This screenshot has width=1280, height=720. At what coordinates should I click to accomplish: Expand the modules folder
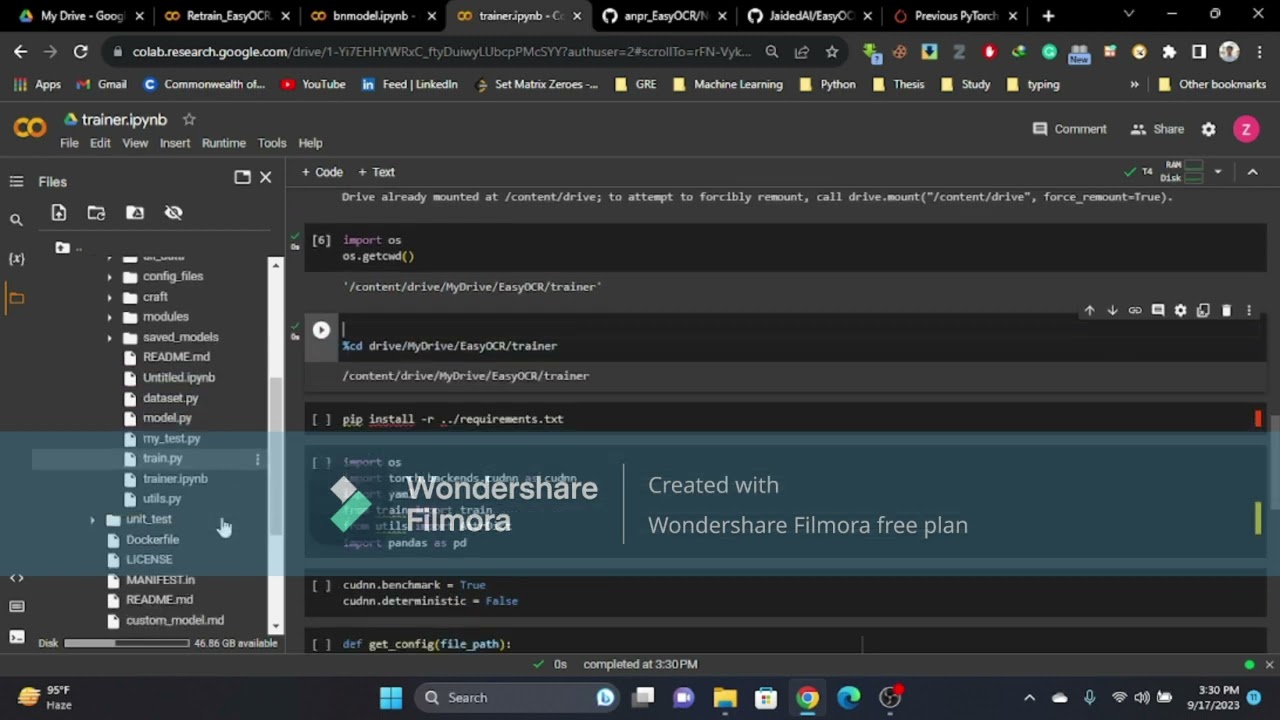(109, 317)
